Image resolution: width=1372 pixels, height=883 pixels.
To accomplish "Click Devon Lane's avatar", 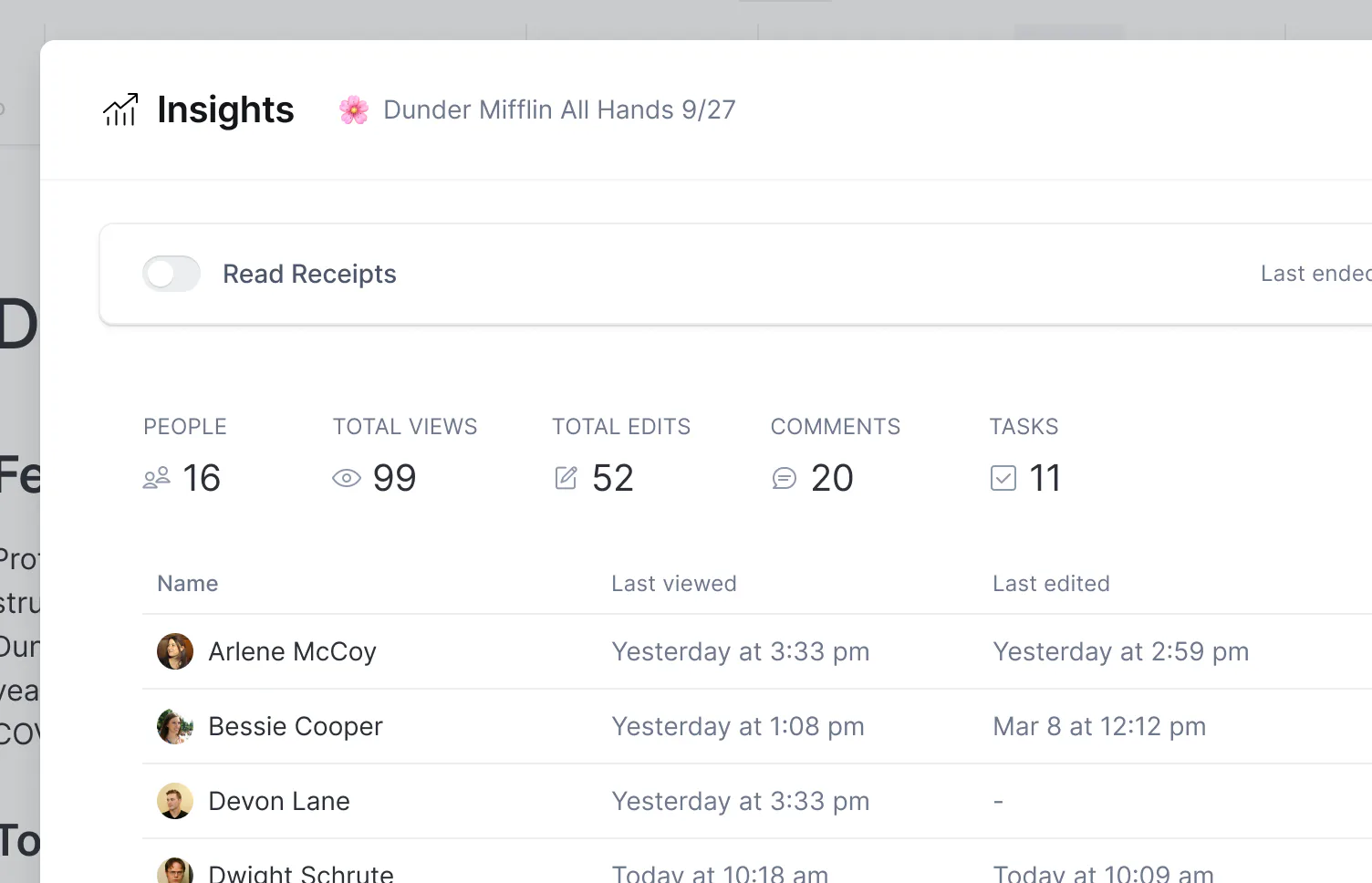I will (x=175, y=801).
